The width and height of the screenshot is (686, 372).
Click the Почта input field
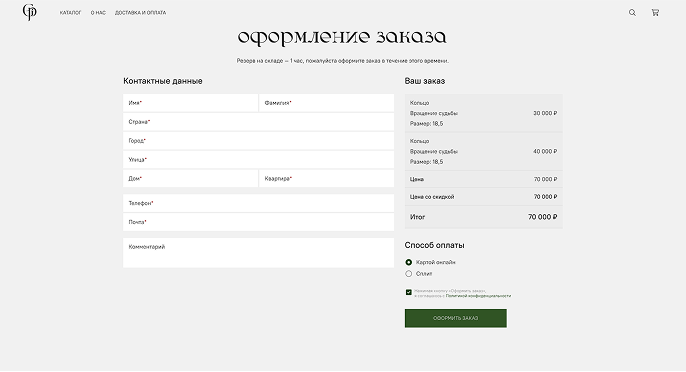[x=259, y=222]
